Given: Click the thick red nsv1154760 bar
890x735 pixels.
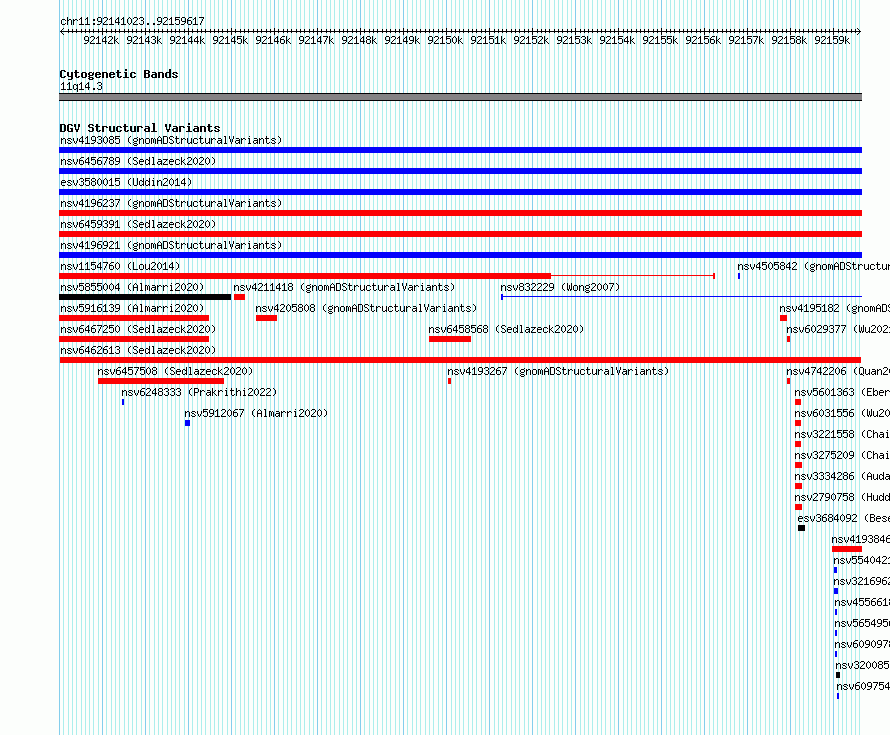Looking at the screenshot, I should click(x=305, y=276).
